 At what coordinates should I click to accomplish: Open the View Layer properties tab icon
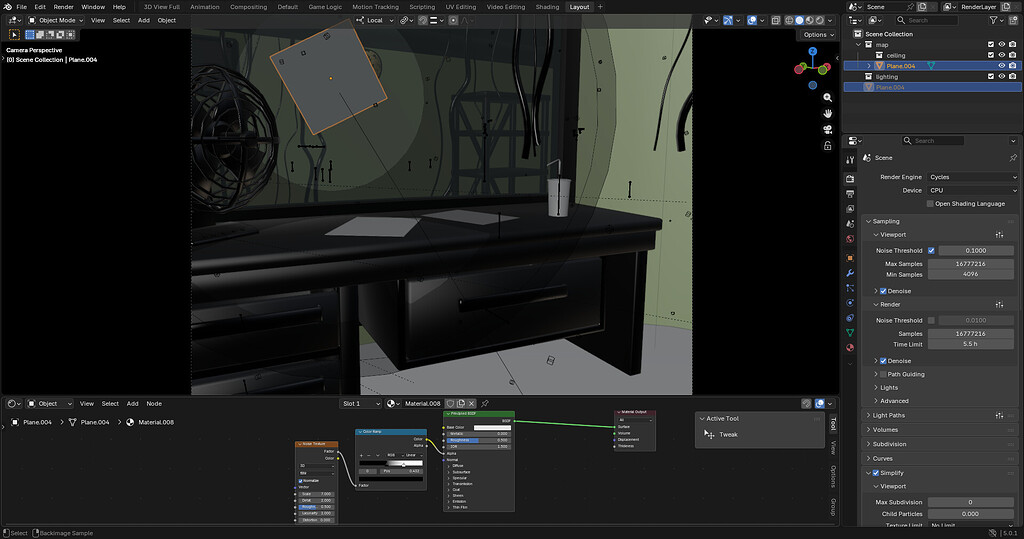[x=850, y=209]
